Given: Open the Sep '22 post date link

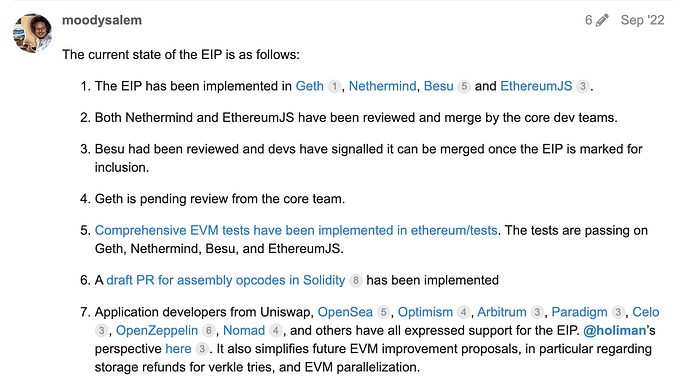Looking at the screenshot, I should click(x=642, y=20).
